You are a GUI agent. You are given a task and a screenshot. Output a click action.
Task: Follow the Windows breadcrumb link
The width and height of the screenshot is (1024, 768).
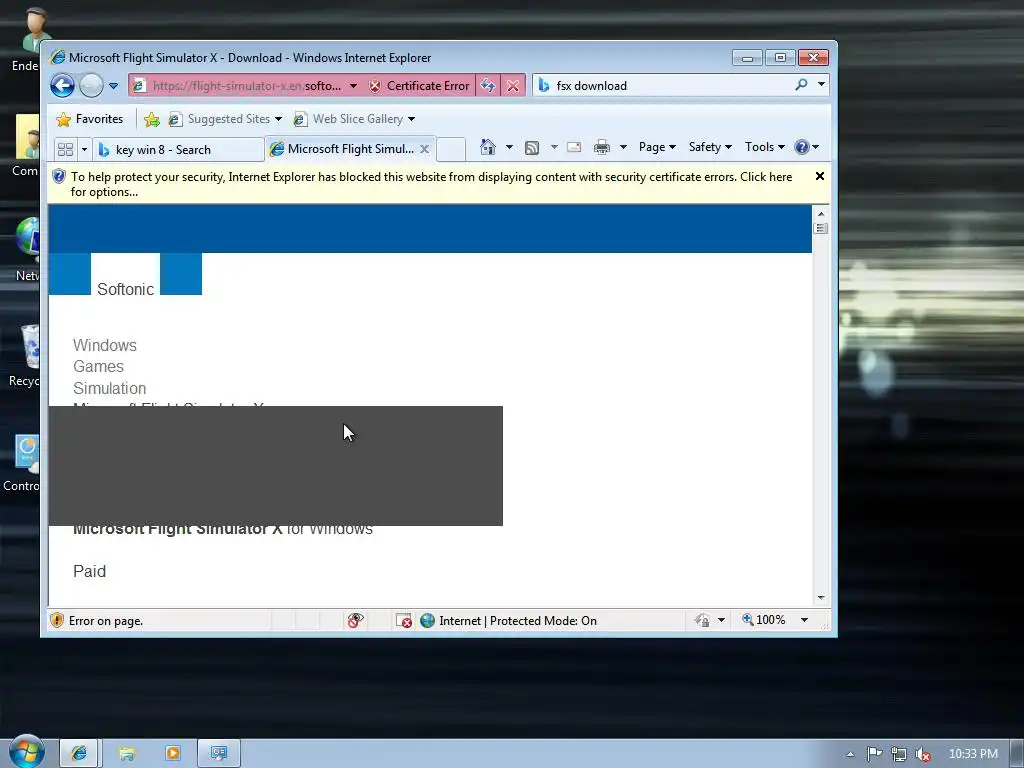point(104,345)
